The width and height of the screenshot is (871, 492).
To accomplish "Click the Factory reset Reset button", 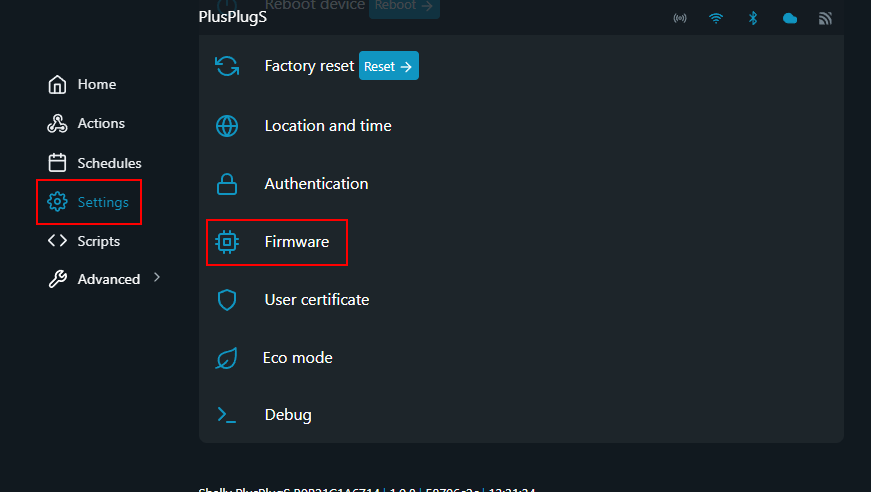I will tap(388, 66).
